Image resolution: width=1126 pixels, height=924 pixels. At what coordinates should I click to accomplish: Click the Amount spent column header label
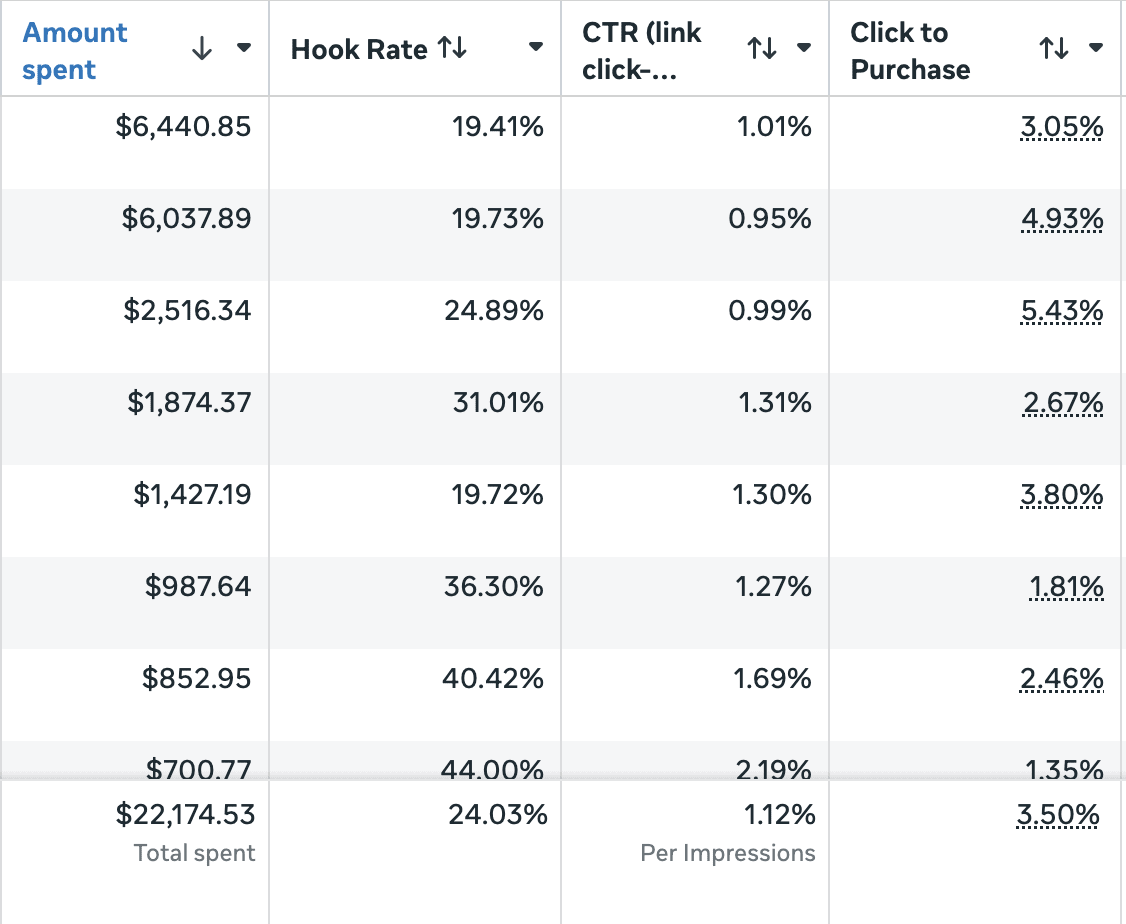[x=75, y=51]
